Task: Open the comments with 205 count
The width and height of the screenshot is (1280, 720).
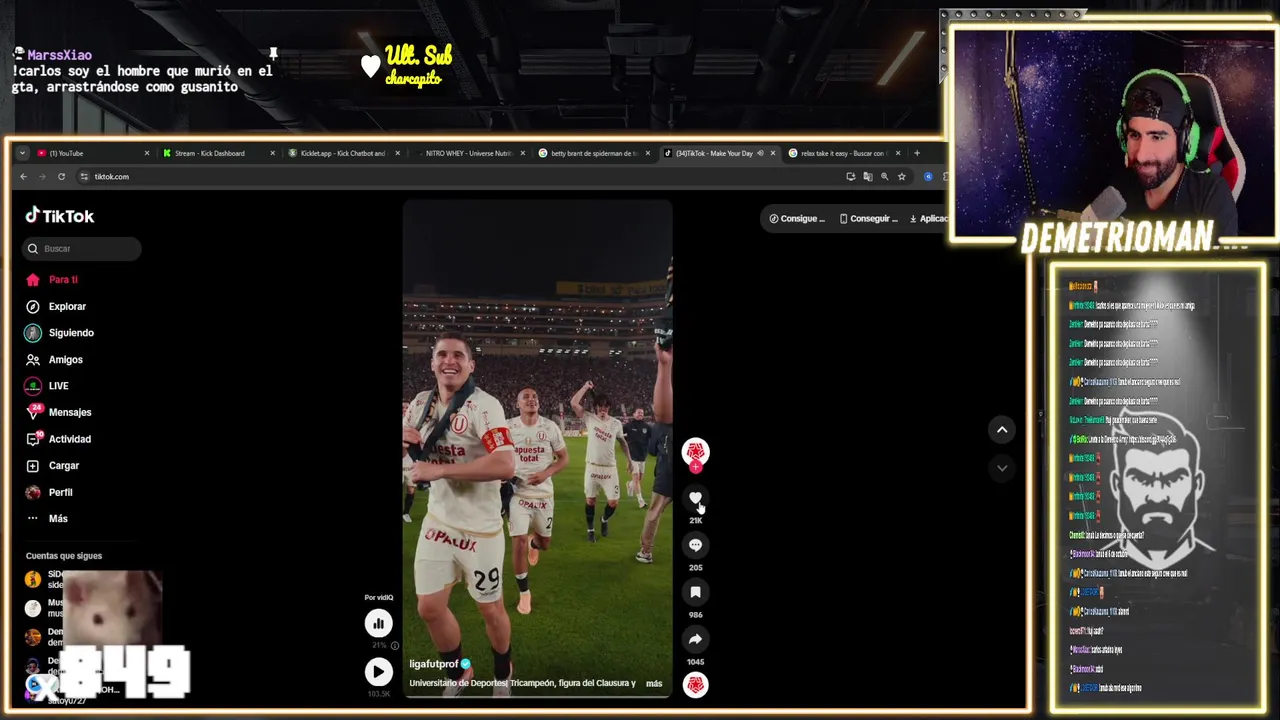Action: [695, 545]
